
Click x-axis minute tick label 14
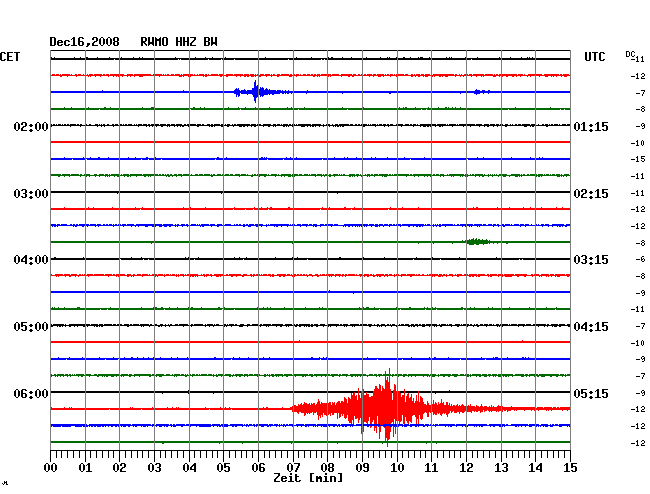point(535,467)
